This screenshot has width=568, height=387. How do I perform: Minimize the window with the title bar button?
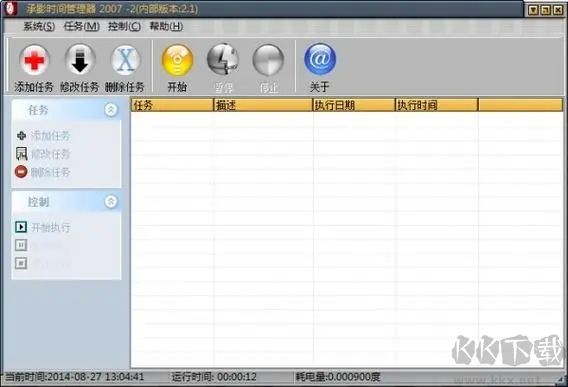pos(533,10)
